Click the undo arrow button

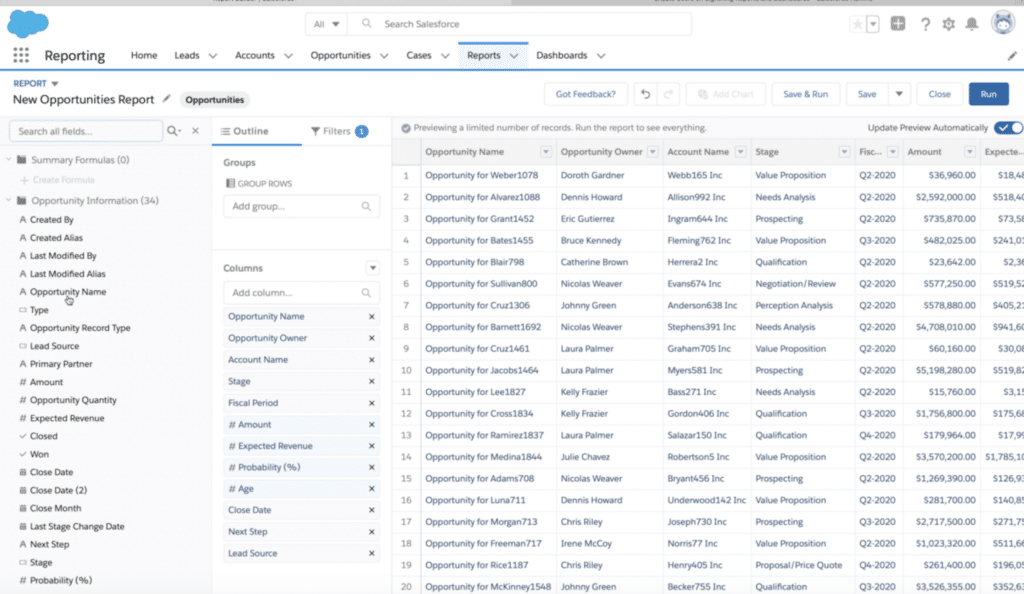(x=645, y=94)
